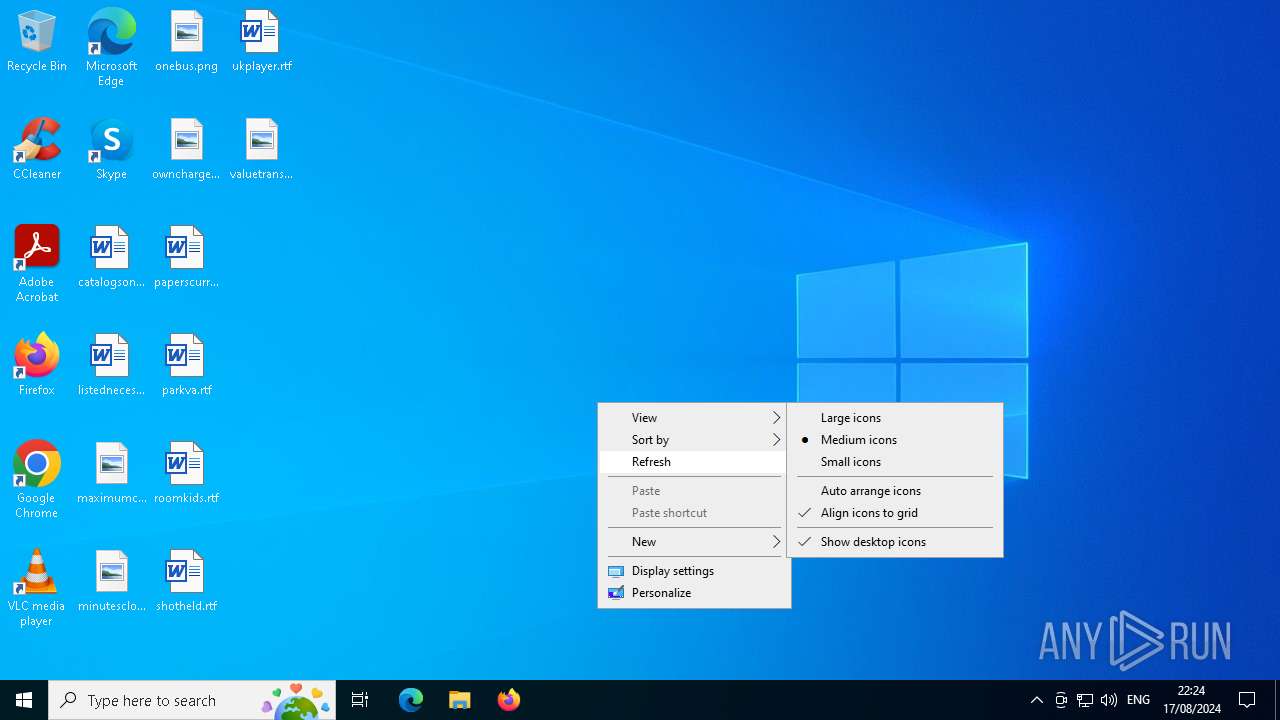Select the Firefox desktop shortcut
Viewport: 1280px width, 720px height.
pyautogui.click(x=37, y=366)
